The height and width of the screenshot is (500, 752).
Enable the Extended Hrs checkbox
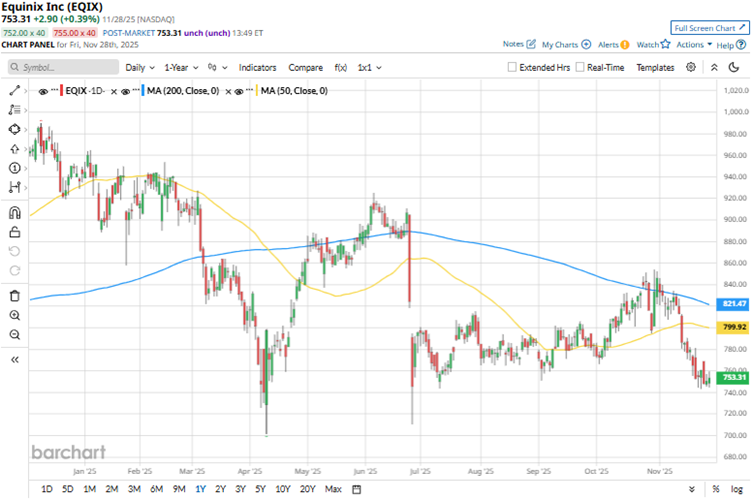513,68
